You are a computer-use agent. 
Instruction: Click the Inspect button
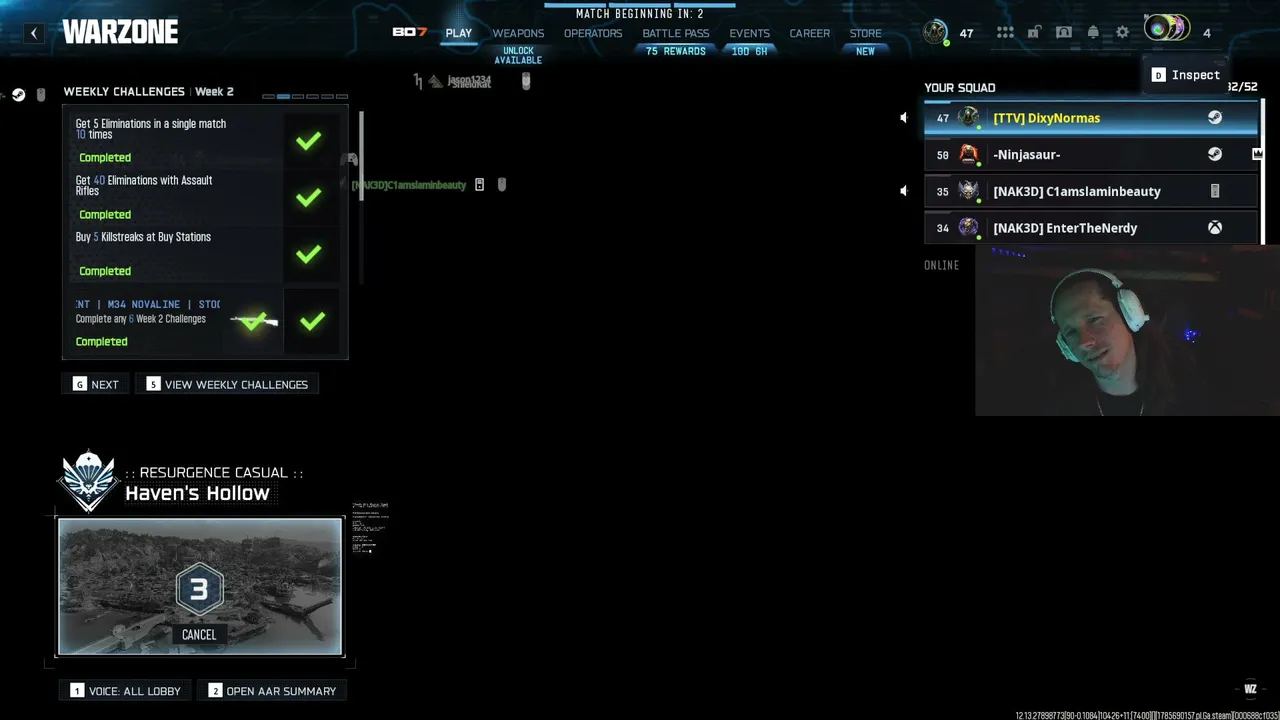pos(1186,75)
